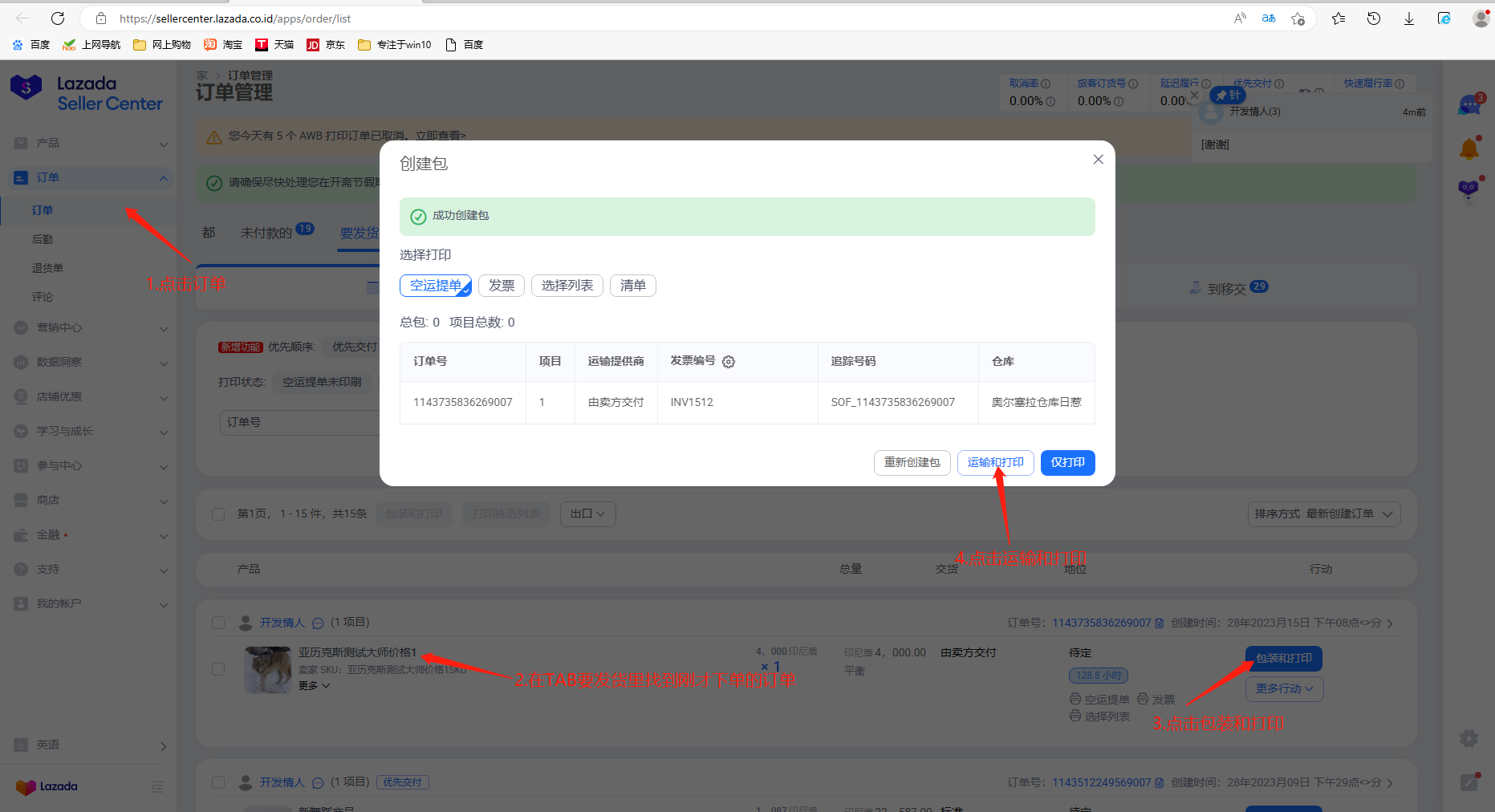
Task: Open the 支持 sidebar menu
Action: coord(88,569)
